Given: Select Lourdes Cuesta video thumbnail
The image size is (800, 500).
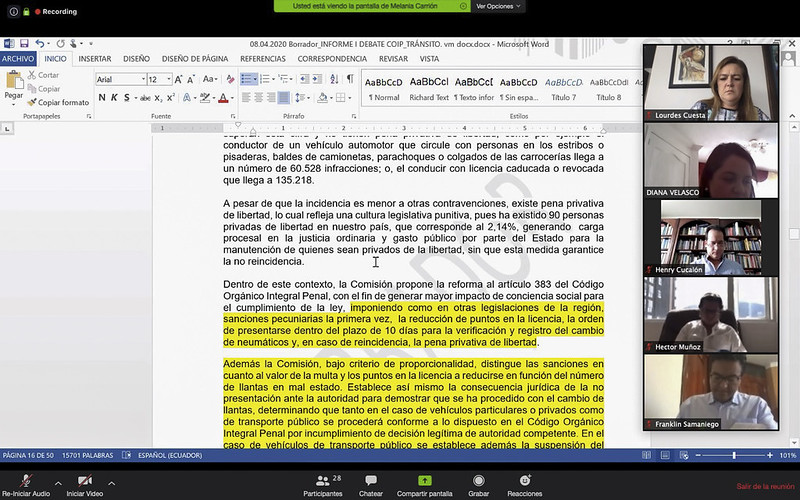Looking at the screenshot, I should pos(711,83).
